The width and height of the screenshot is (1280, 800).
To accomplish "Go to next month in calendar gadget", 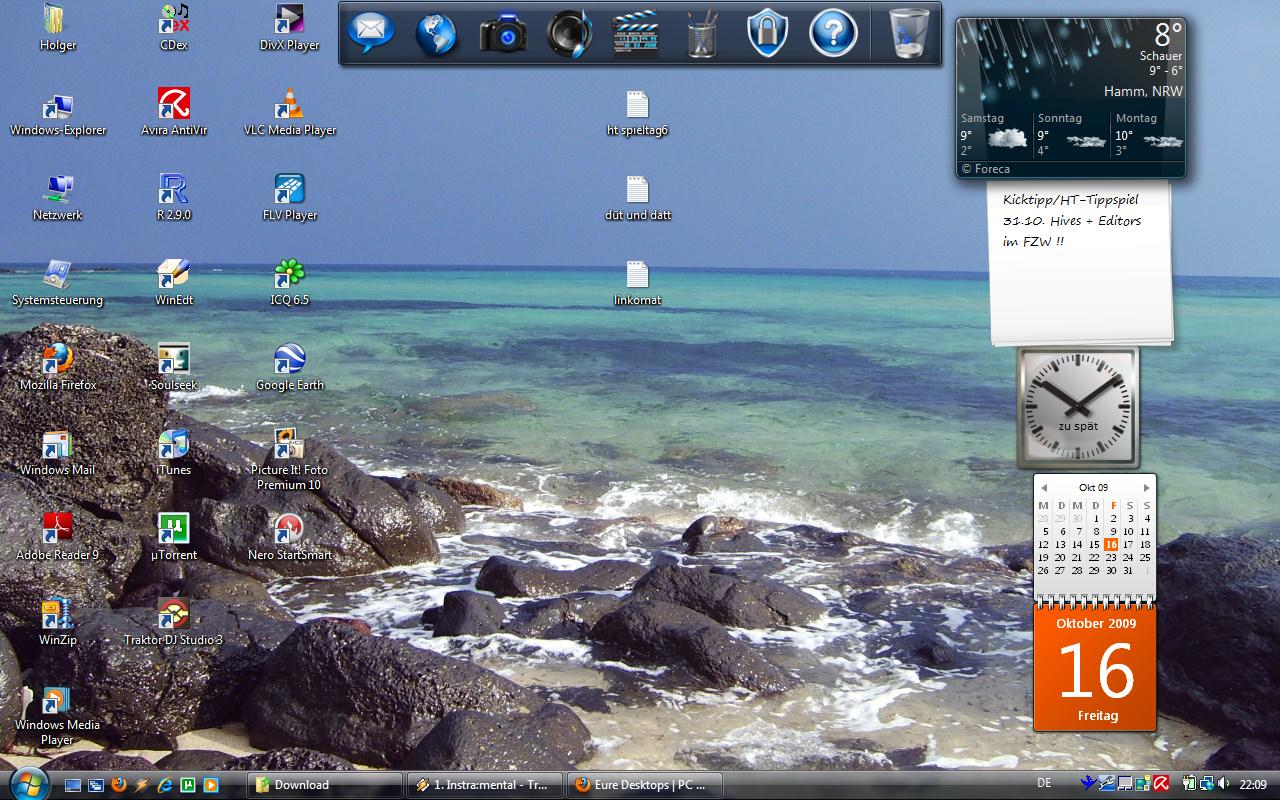I will point(1146,488).
